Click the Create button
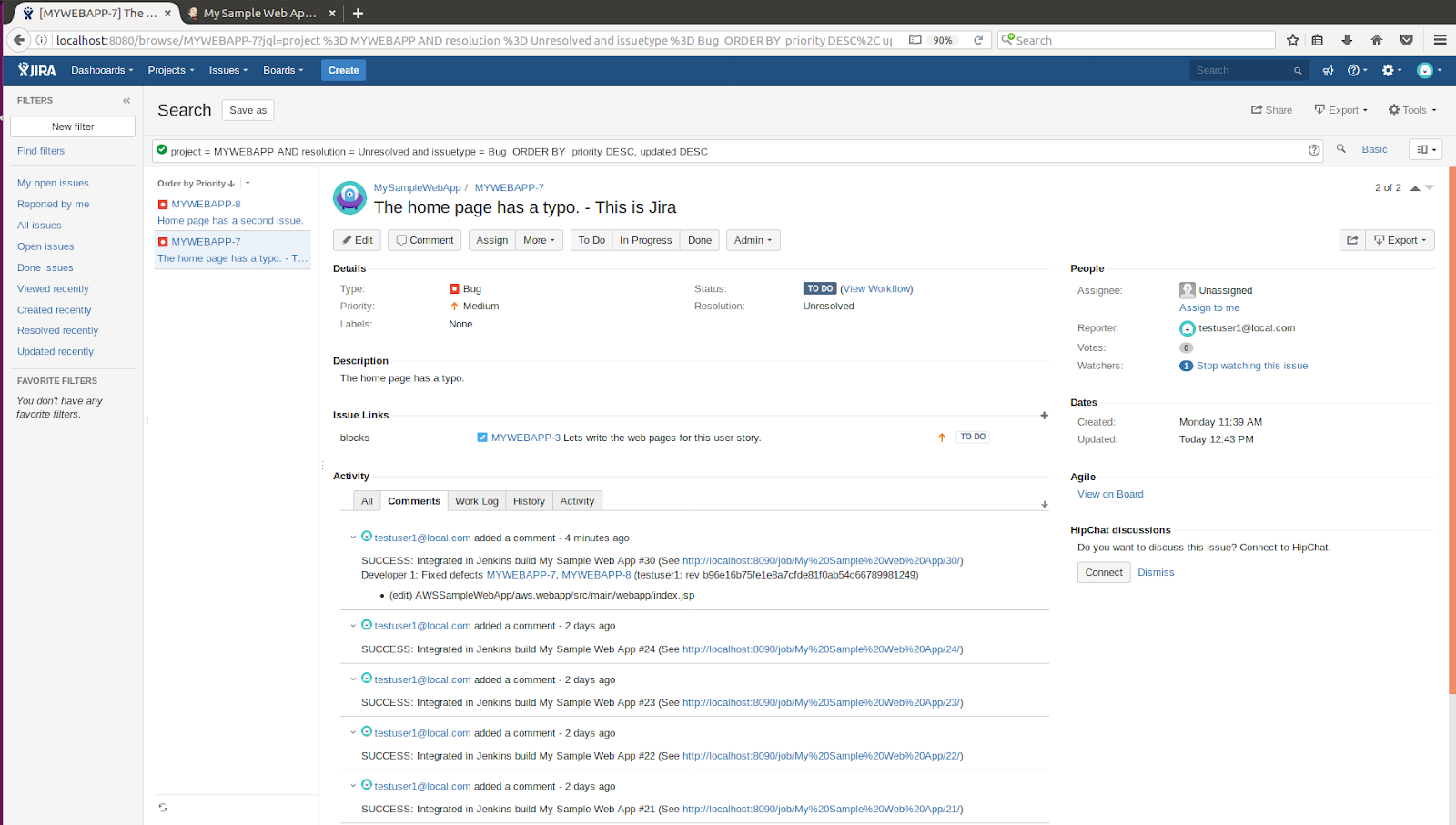The image size is (1456, 825). (x=344, y=70)
